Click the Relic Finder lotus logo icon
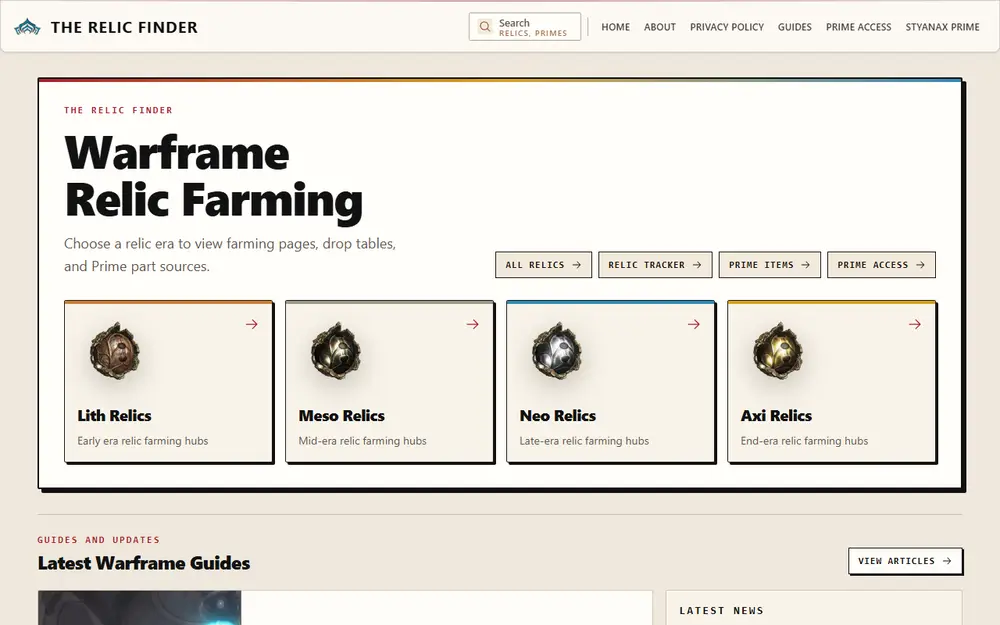This screenshot has width=1000, height=625. click(27, 27)
